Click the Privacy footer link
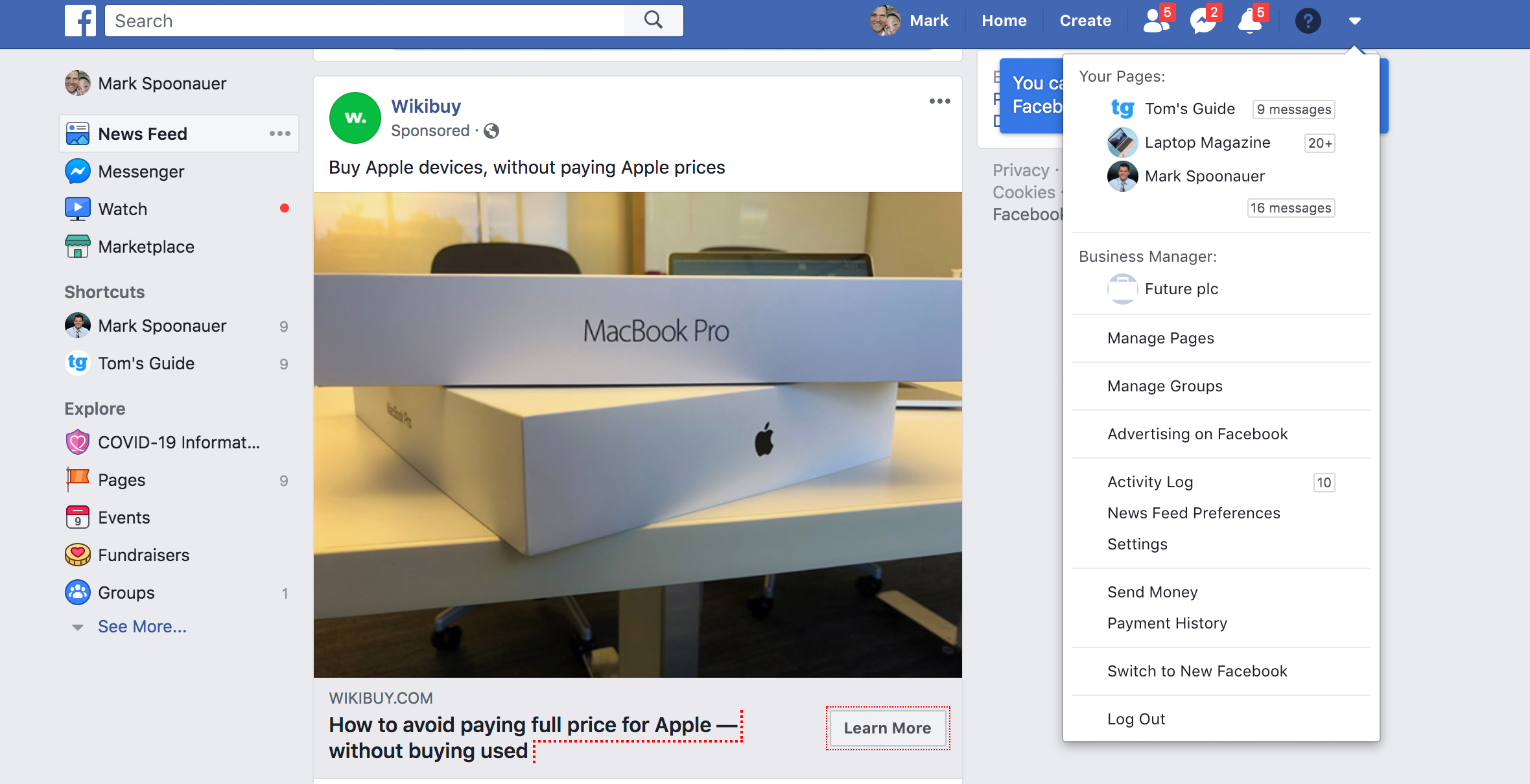The height and width of the screenshot is (784, 1530). click(1020, 170)
